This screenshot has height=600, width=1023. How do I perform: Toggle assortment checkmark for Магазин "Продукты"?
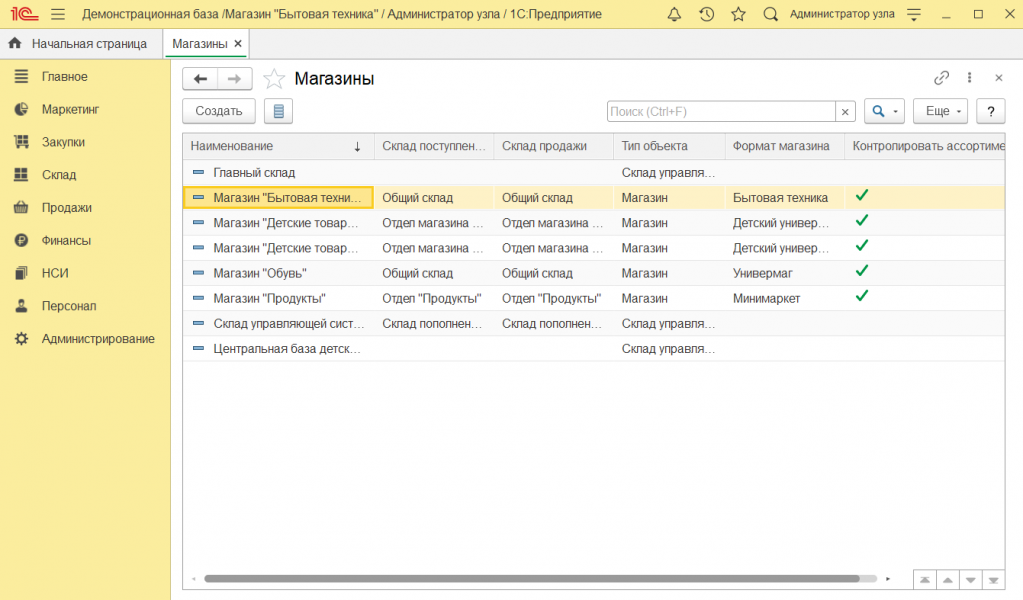[861, 296]
